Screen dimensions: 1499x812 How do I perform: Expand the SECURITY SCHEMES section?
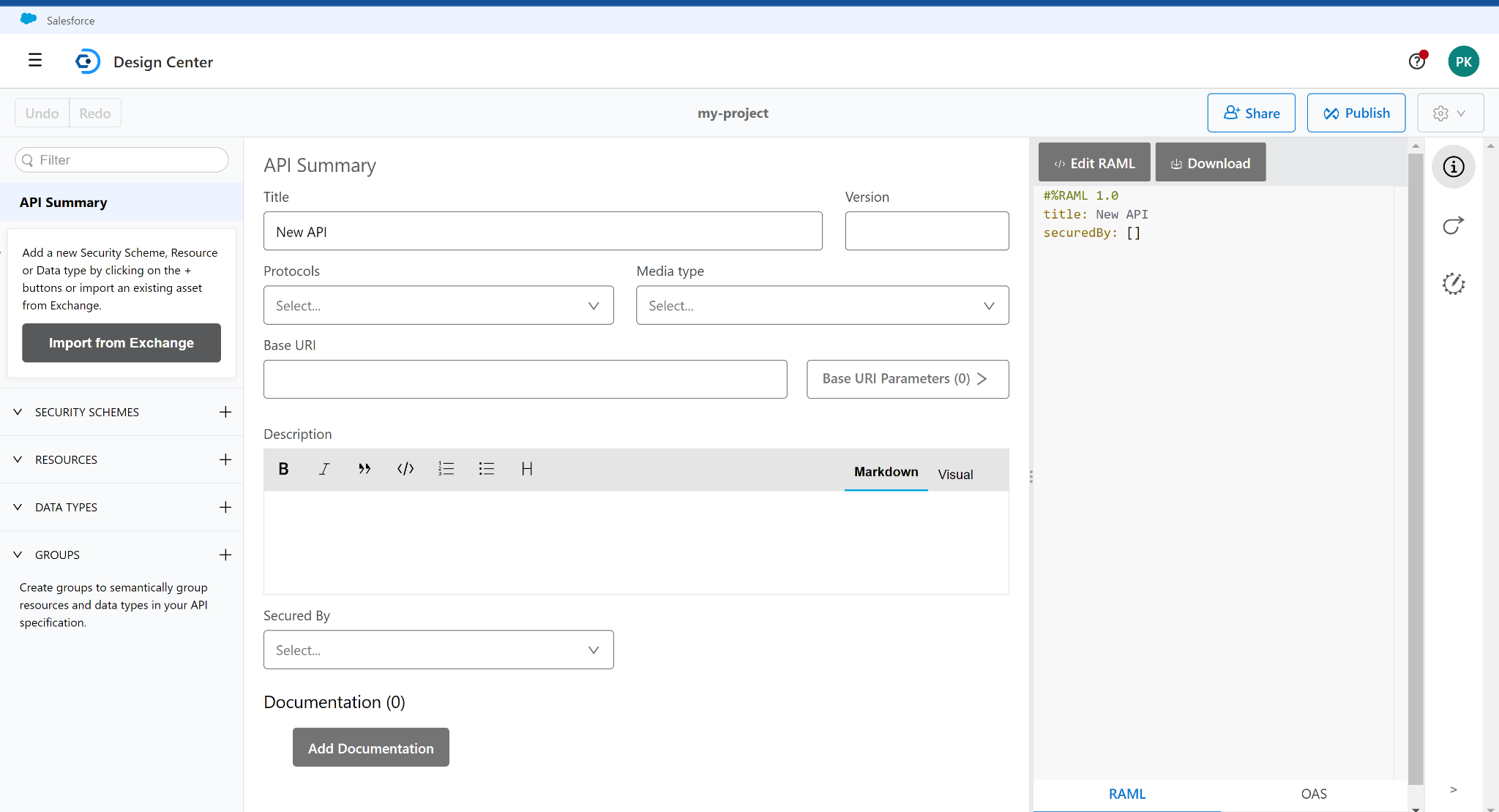(x=17, y=411)
